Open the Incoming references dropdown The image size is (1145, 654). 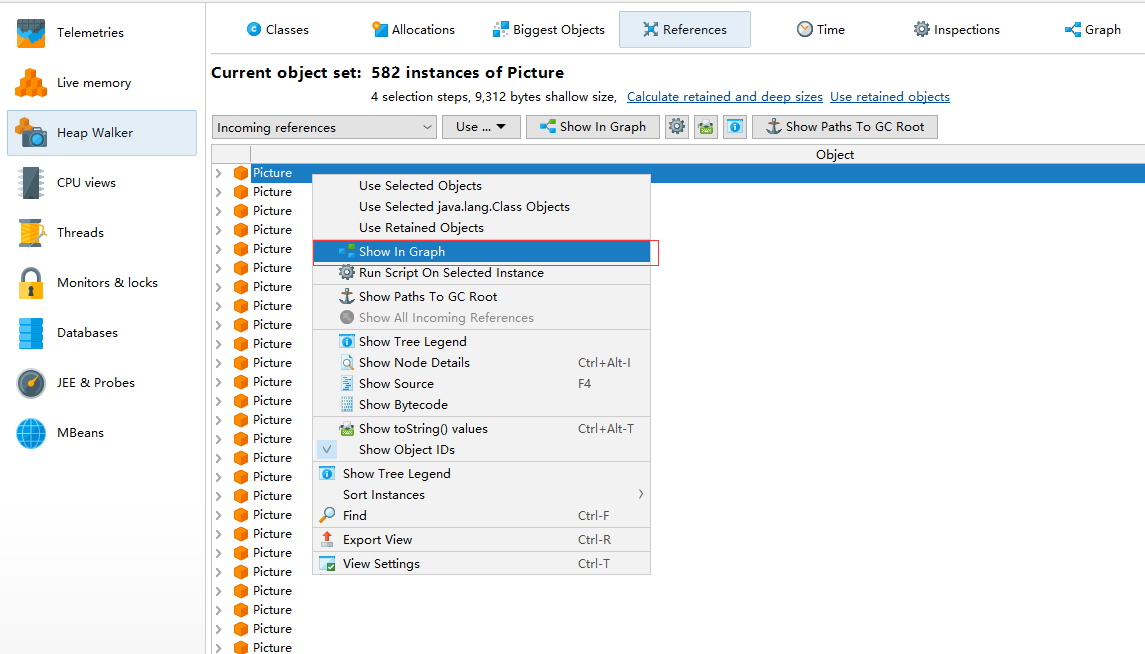324,127
